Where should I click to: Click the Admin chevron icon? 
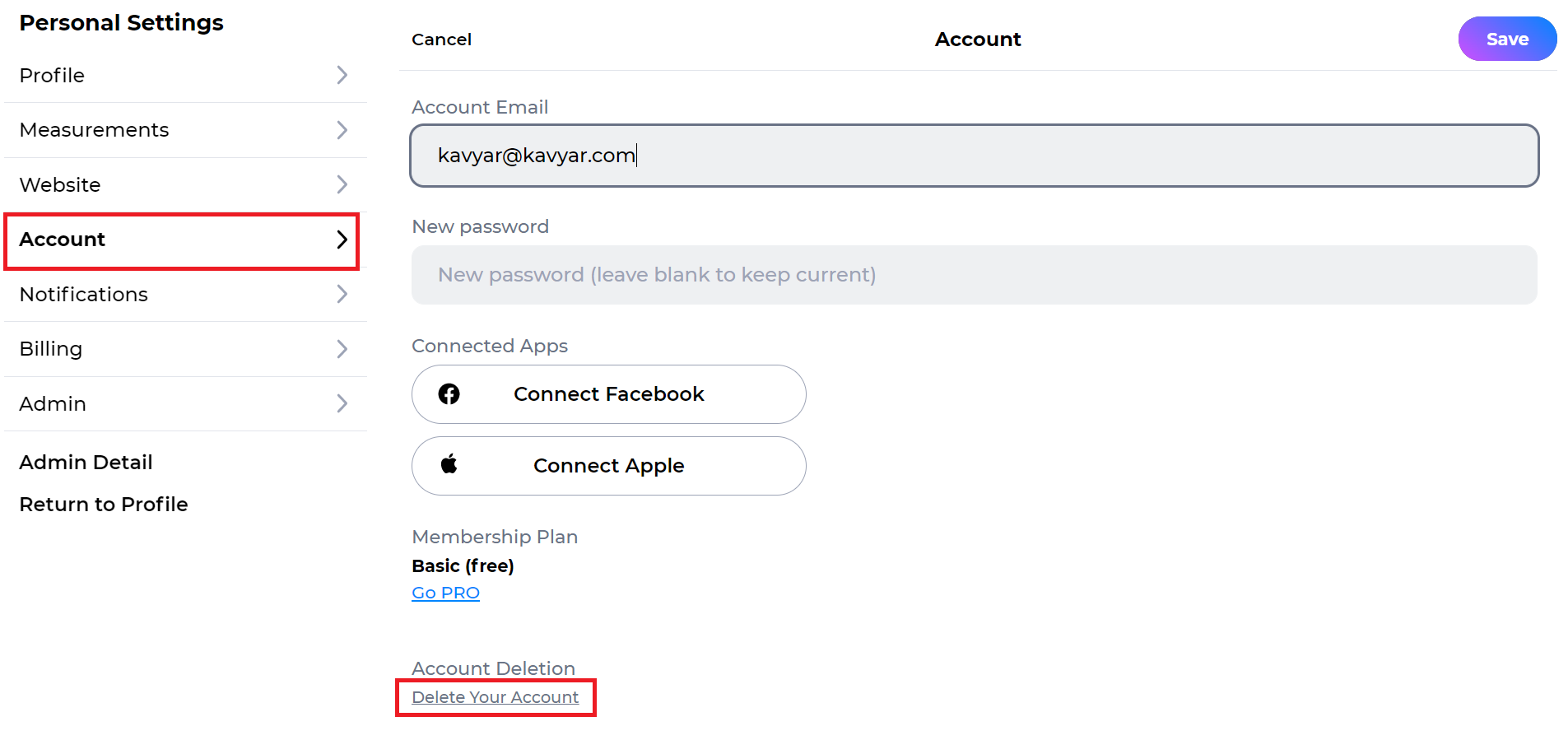[x=342, y=403]
